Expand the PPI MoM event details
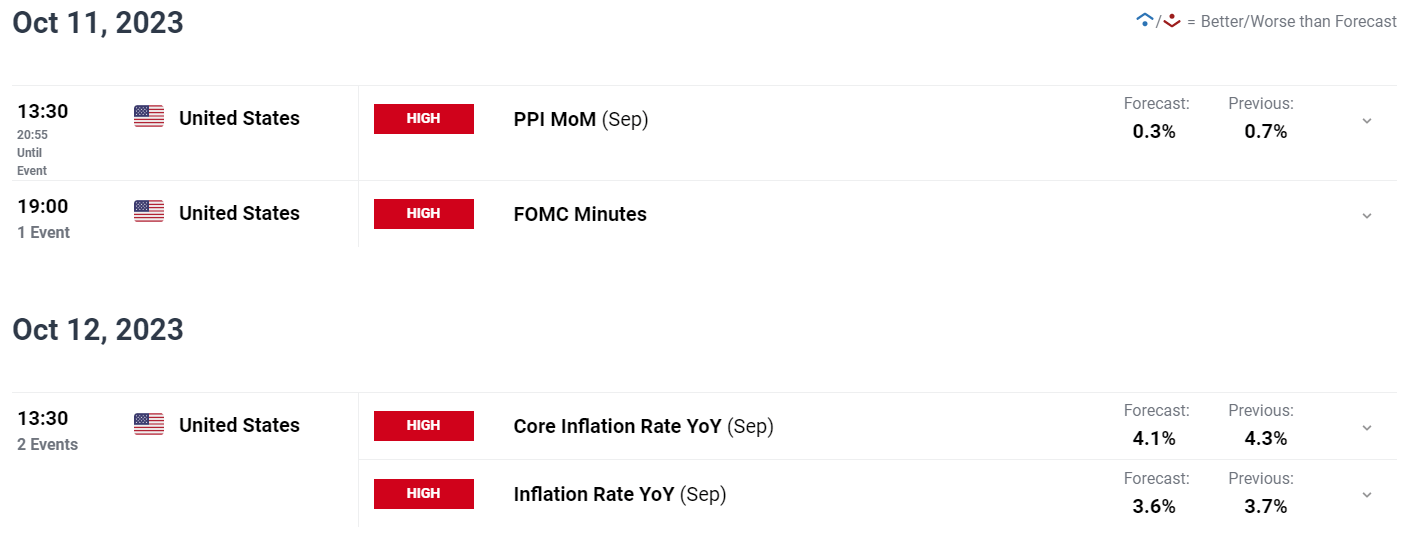The image size is (1414, 534). [x=1367, y=120]
